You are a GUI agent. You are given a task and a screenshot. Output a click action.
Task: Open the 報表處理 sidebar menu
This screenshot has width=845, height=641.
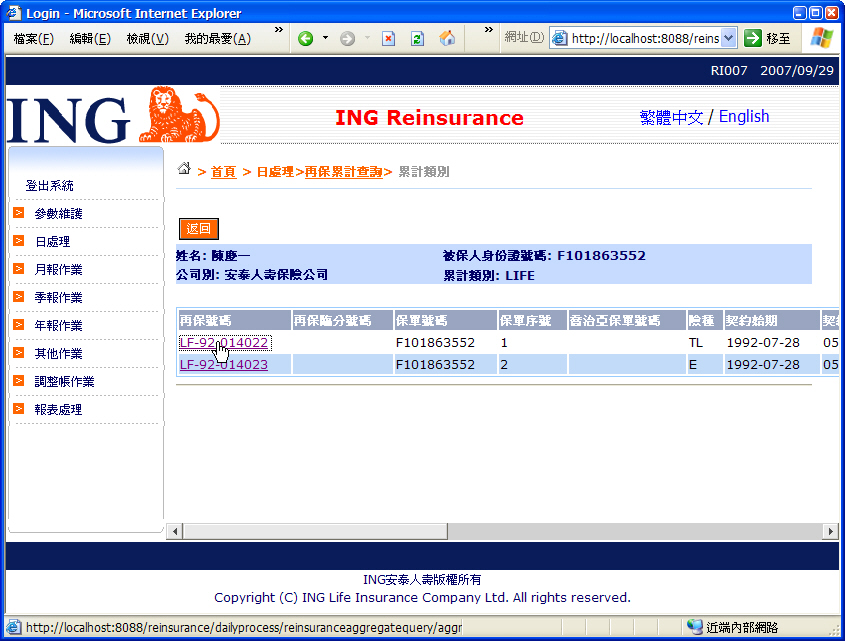click(x=59, y=410)
